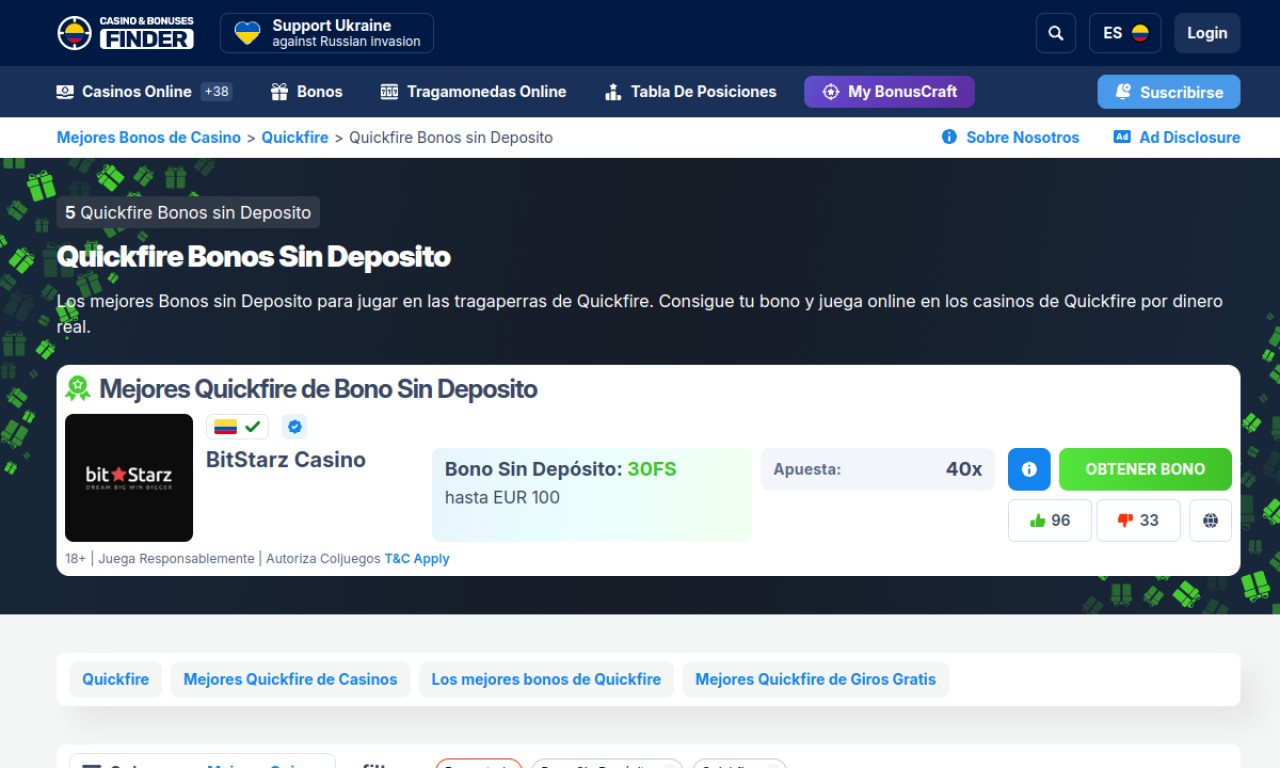This screenshot has width=1280, height=768.
Task: Upvote BitStarz with thumbs up 96
Action: point(1050,520)
